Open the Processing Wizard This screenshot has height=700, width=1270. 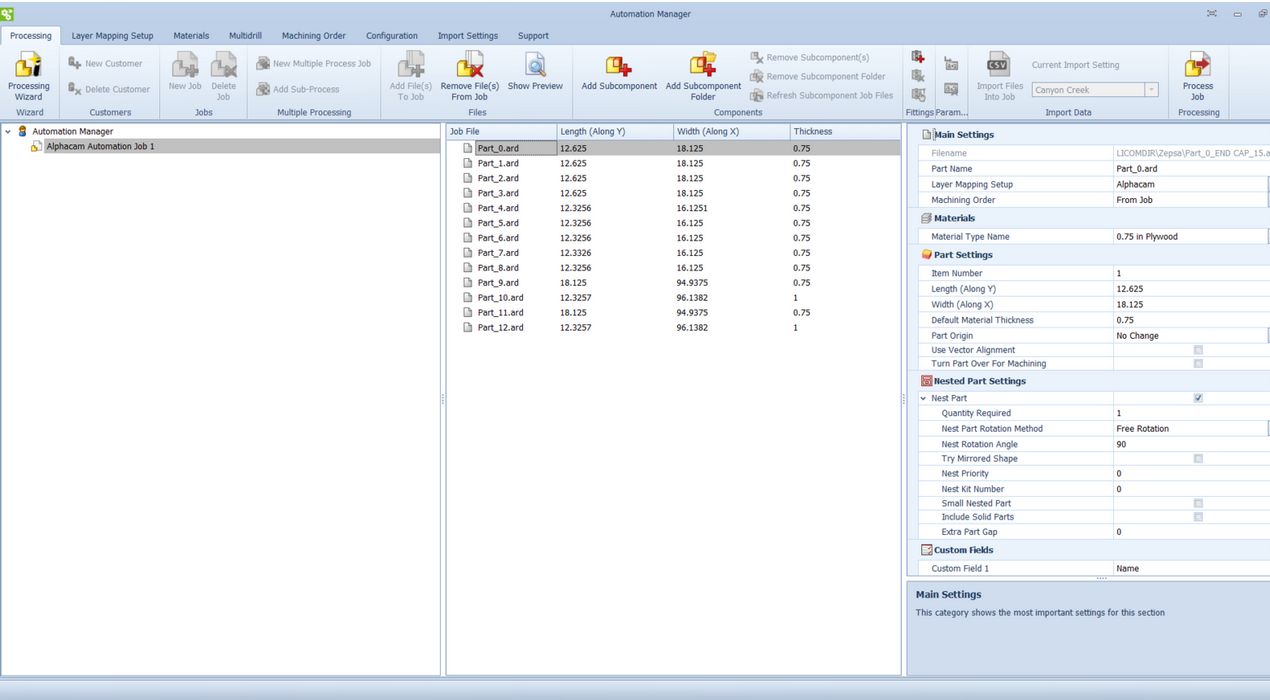[x=28, y=75]
